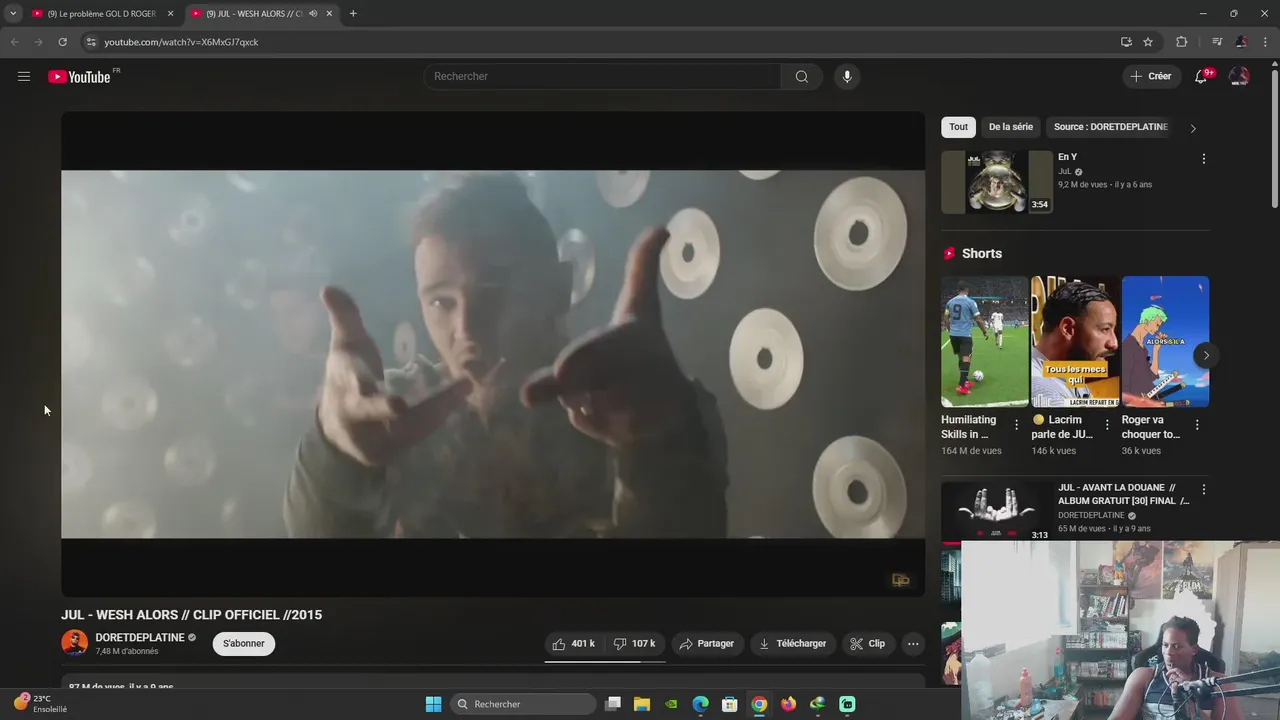Image resolution: width=1280 pixels, height=720 pixels.
Task: Open Chrome extensions puzzle icon
Action: tap(1182, 42)
